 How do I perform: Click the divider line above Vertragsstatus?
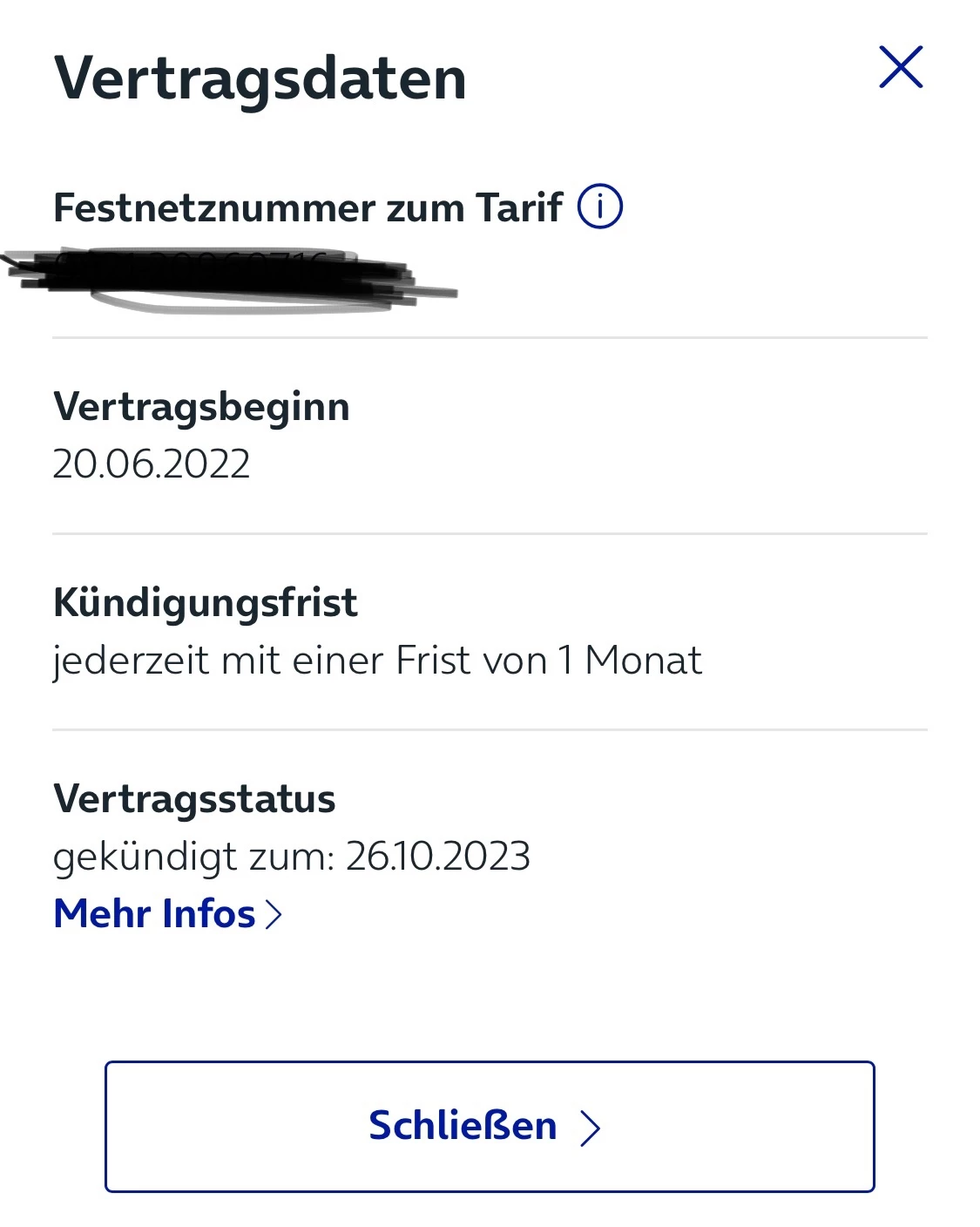[x=490, y=729]
